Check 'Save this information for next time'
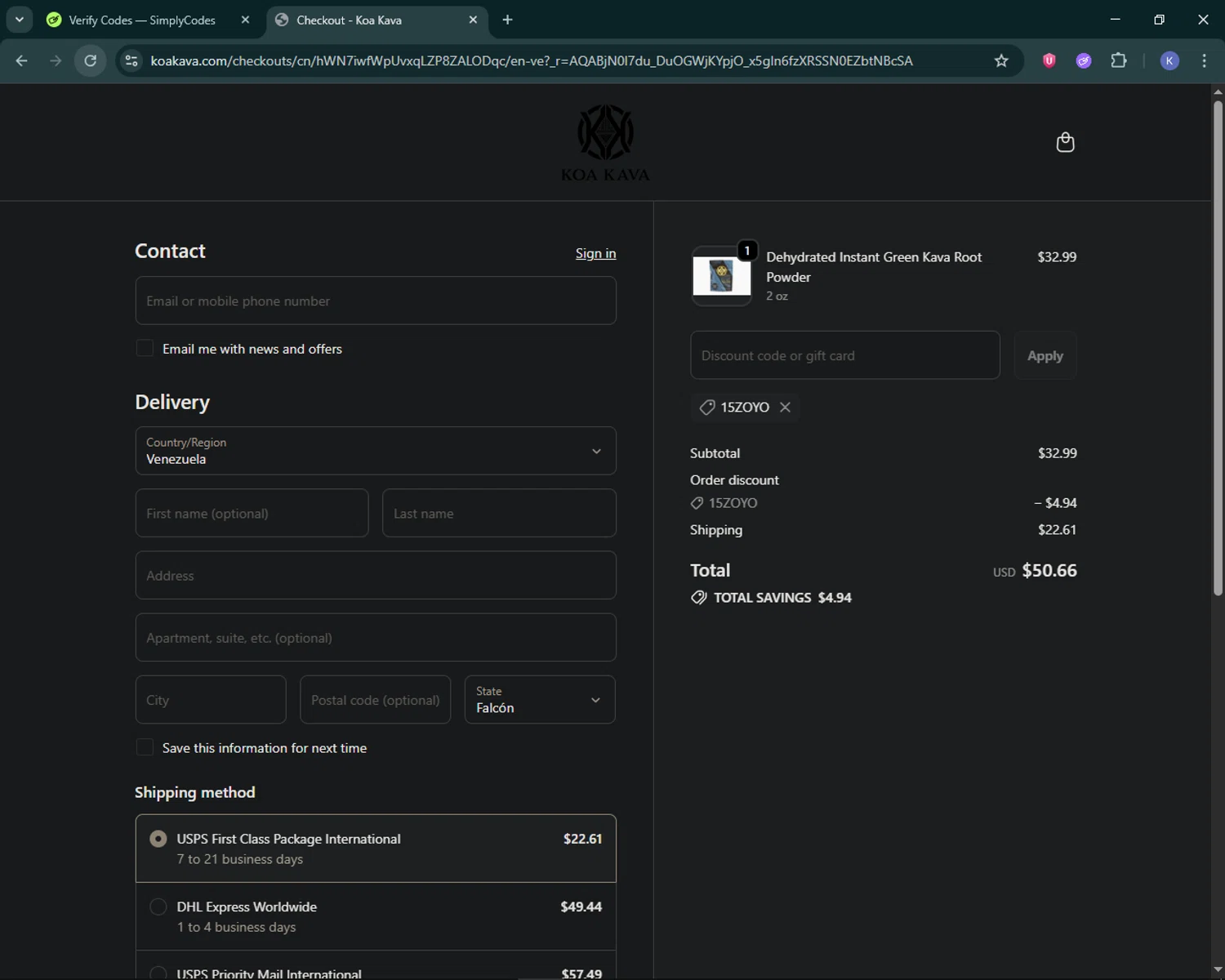1225x980 pixels. (145, 748)
